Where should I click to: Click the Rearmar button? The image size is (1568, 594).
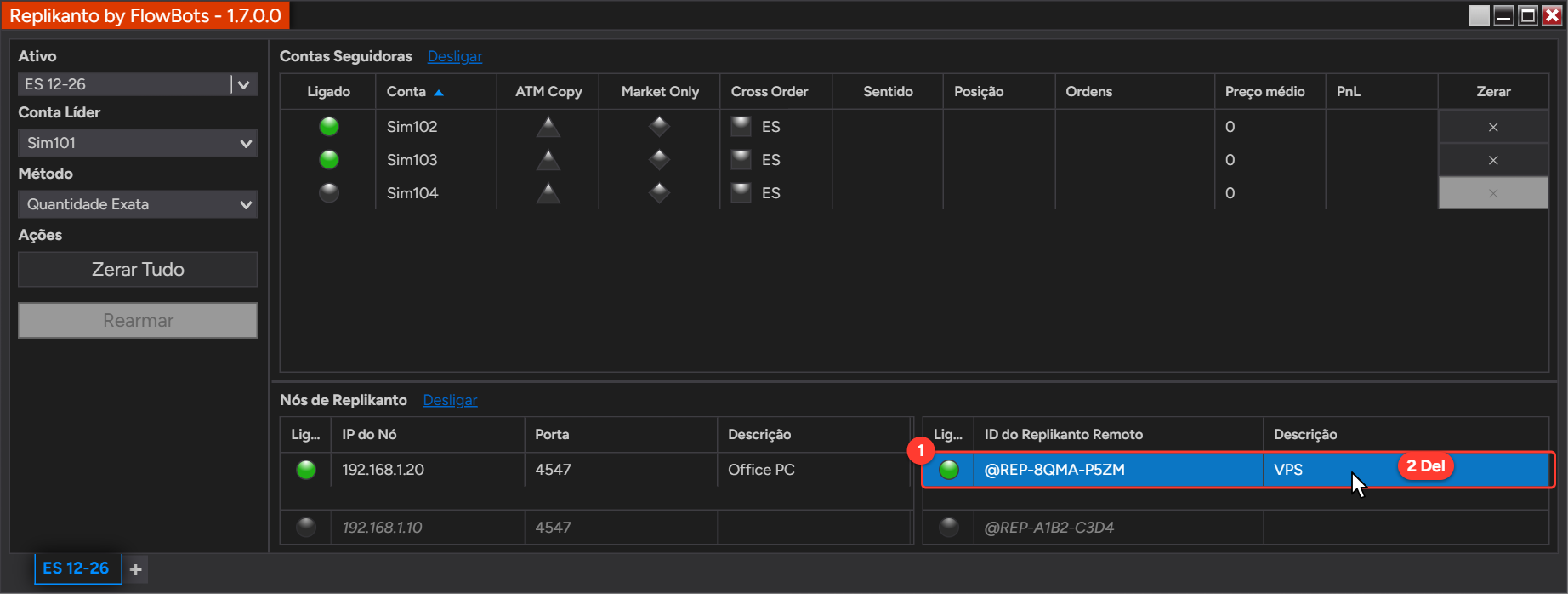point(138,320)
